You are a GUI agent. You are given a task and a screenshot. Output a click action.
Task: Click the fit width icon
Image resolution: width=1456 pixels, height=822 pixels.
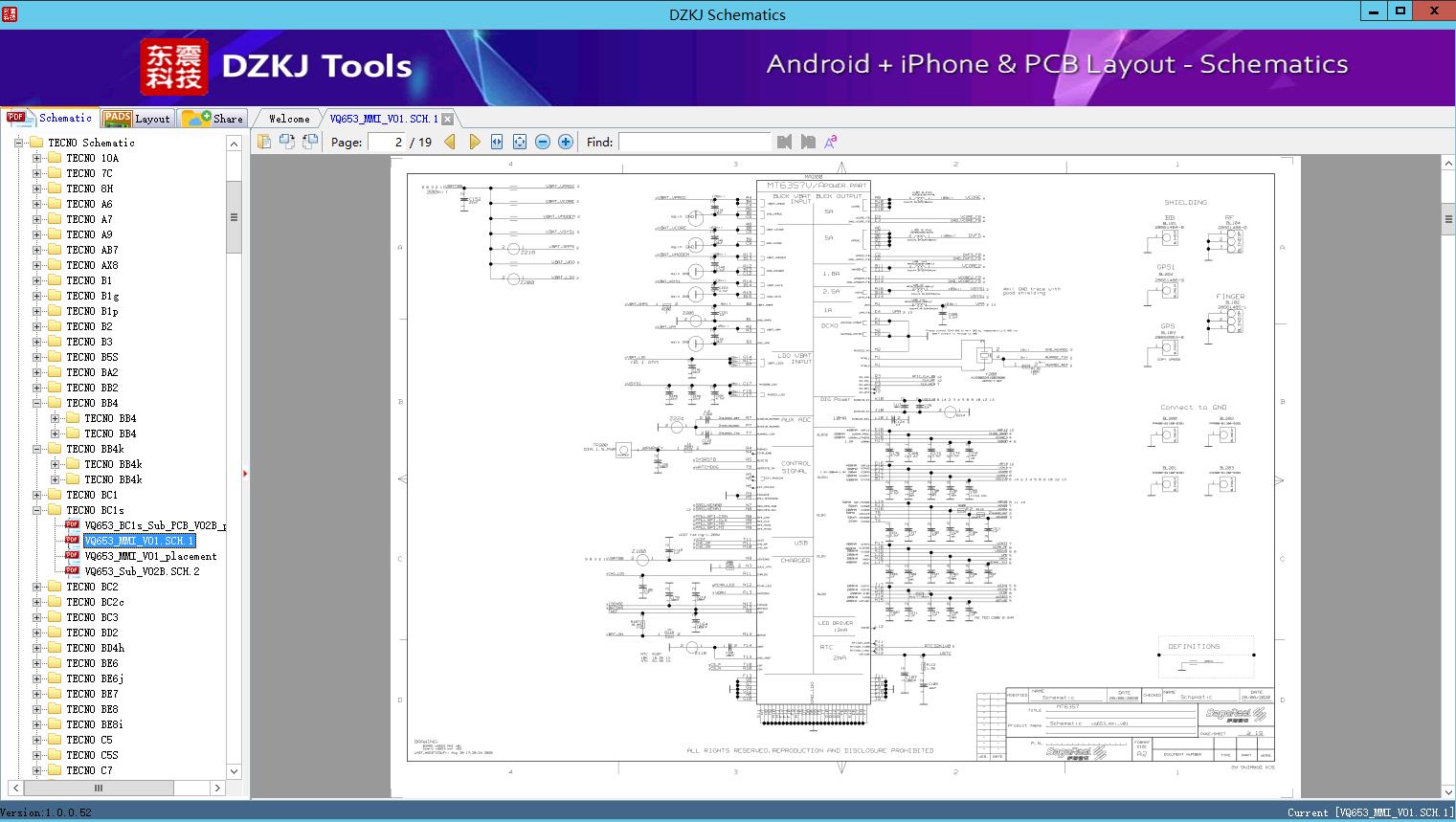pos(497,142)
